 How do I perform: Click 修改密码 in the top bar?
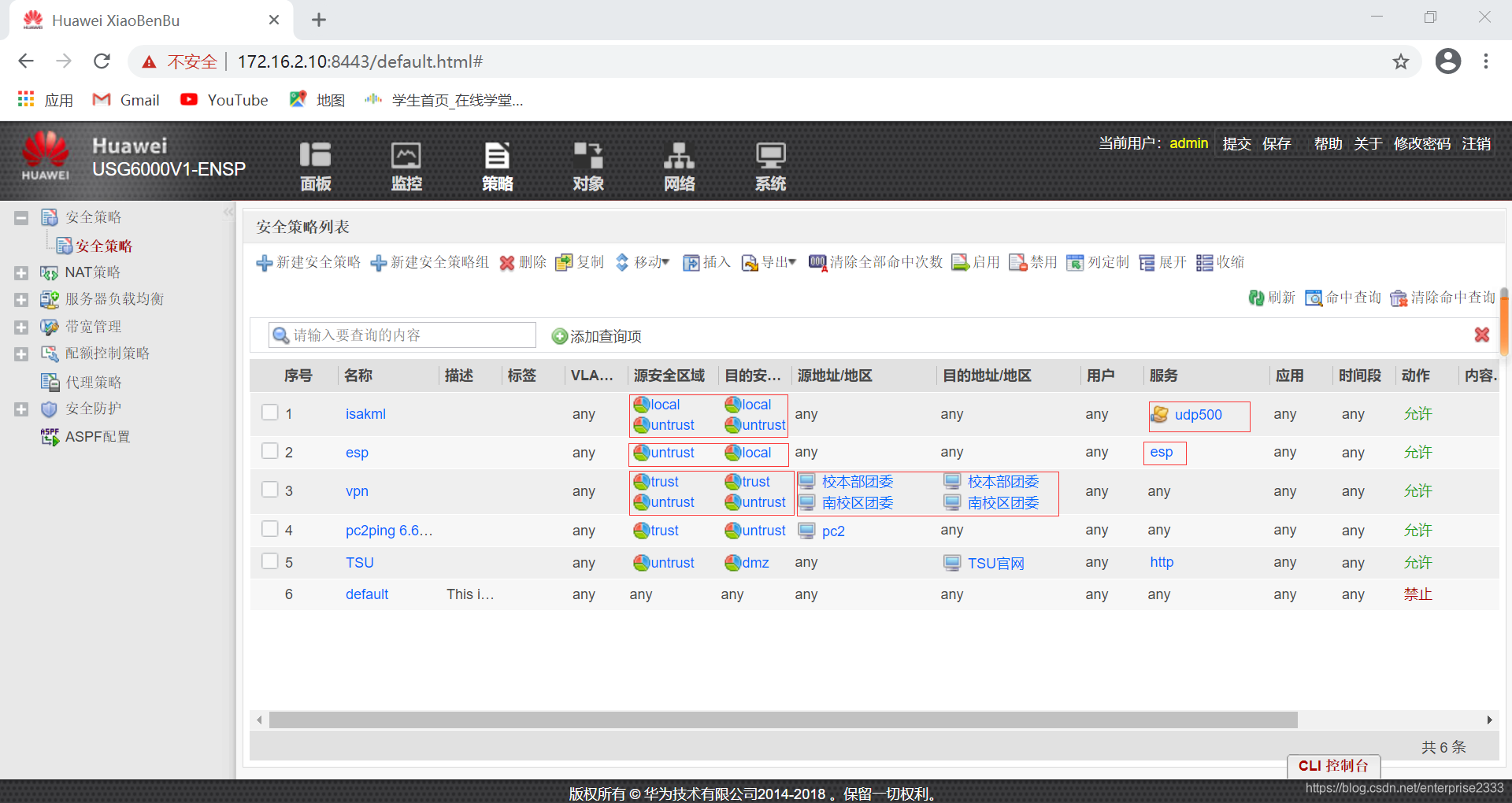(1422, 144)
